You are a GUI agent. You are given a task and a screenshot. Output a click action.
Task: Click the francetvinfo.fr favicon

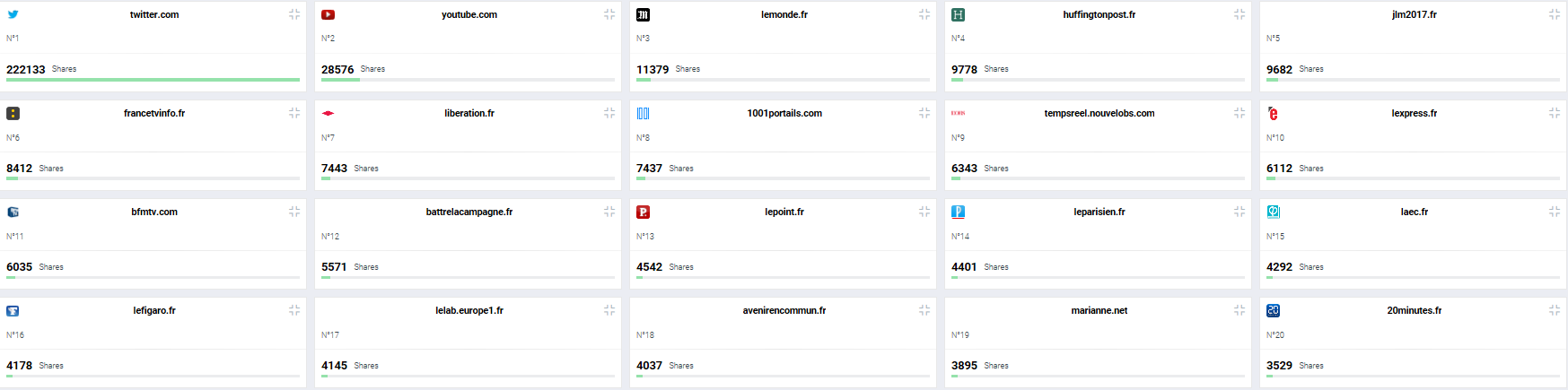point(13,114)
